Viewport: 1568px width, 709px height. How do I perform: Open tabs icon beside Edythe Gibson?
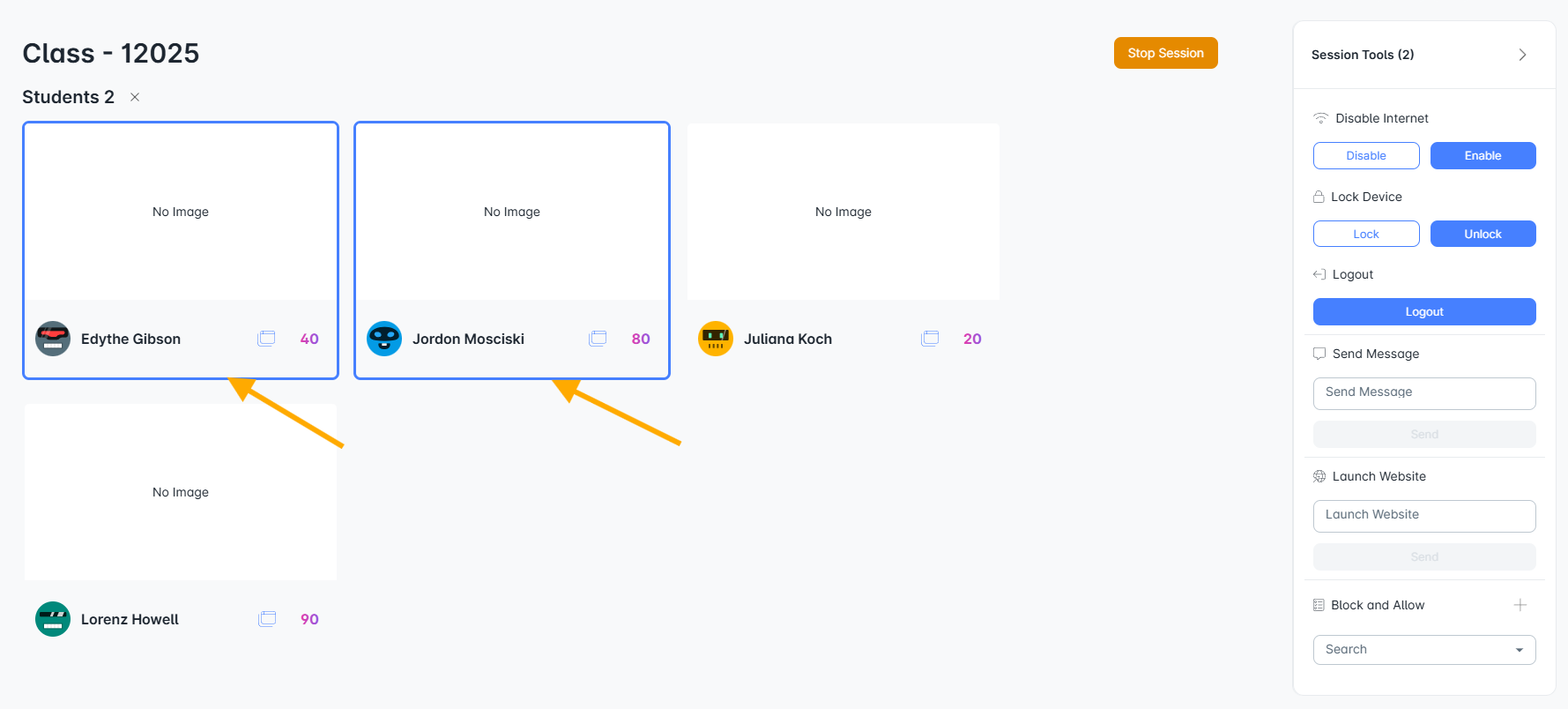(x=266, y=339)
